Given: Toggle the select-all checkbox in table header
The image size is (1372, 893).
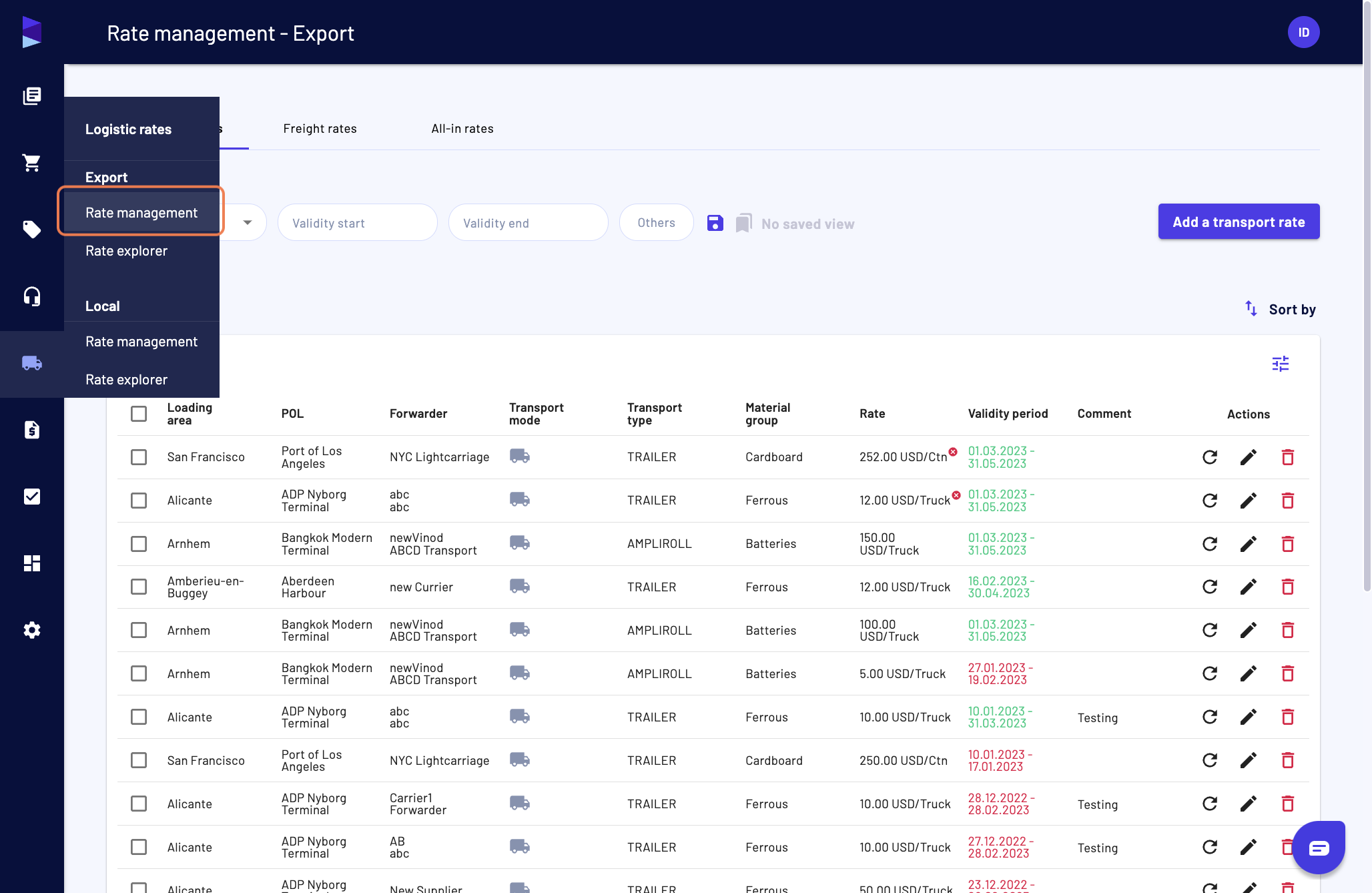Looking at the screenshot, I should (139, 414).
